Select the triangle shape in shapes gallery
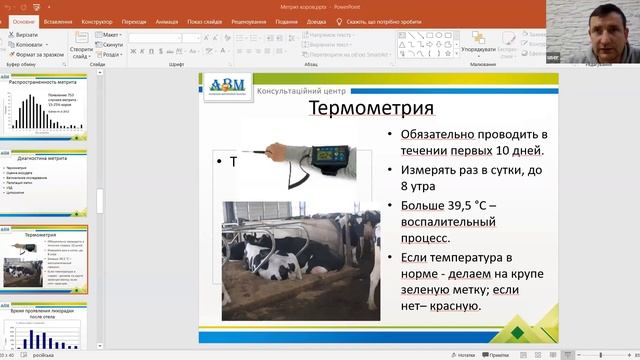This screenshot has width=640, height=360. point(402,44)
